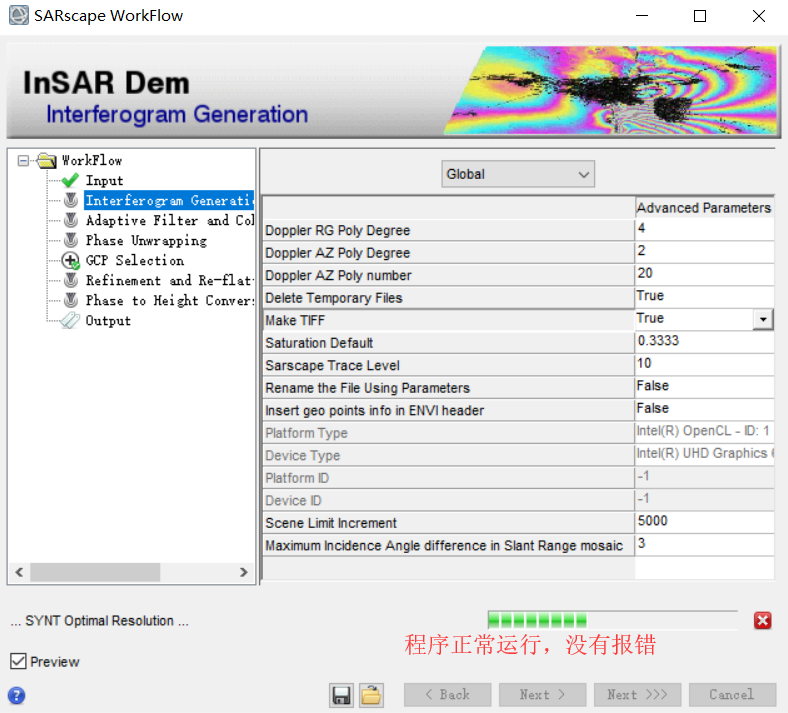Click the Sarscape Trace Level label

pyautogui.click(x=332, y=365)
